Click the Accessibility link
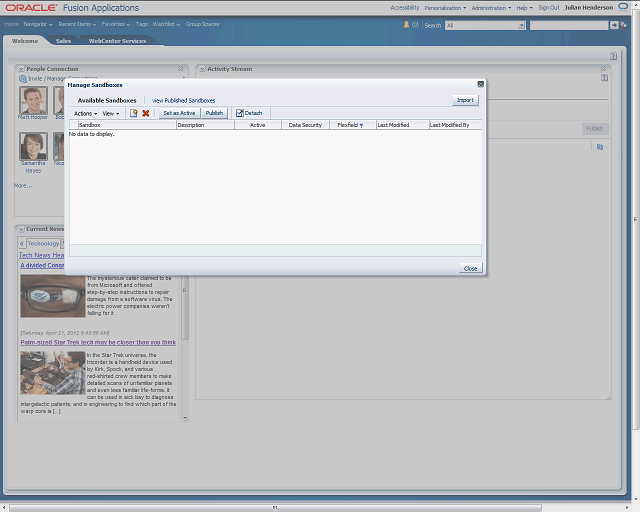The image size is (640, 512). coord(404,8)
